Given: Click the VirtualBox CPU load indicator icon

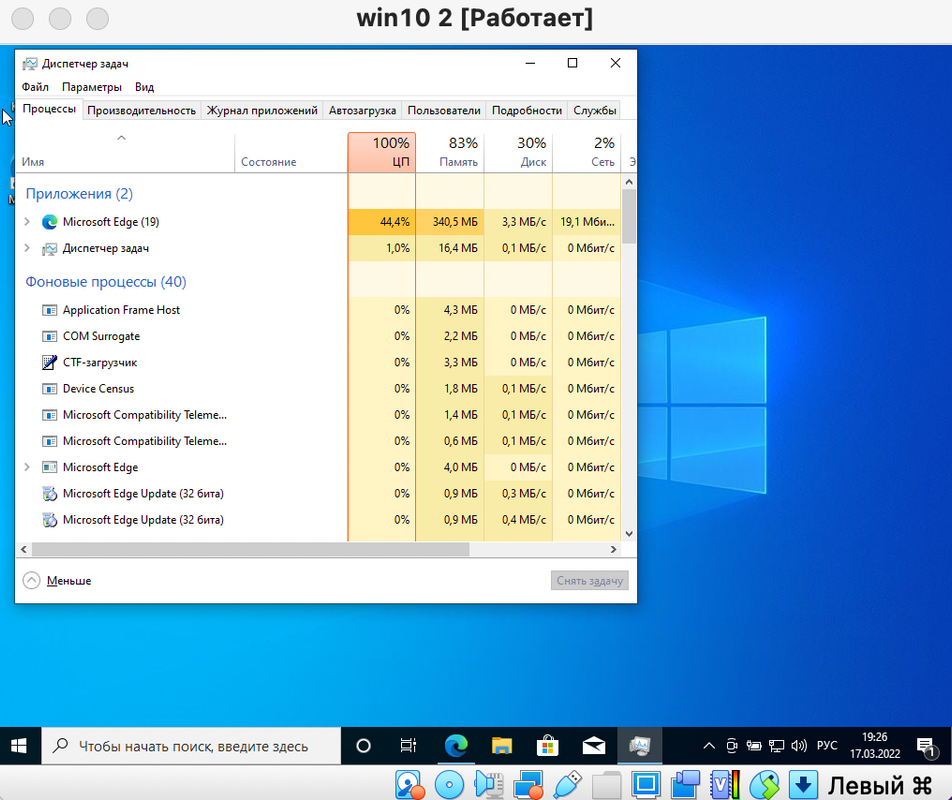Looking at the screenshot, I should point(724,785).
